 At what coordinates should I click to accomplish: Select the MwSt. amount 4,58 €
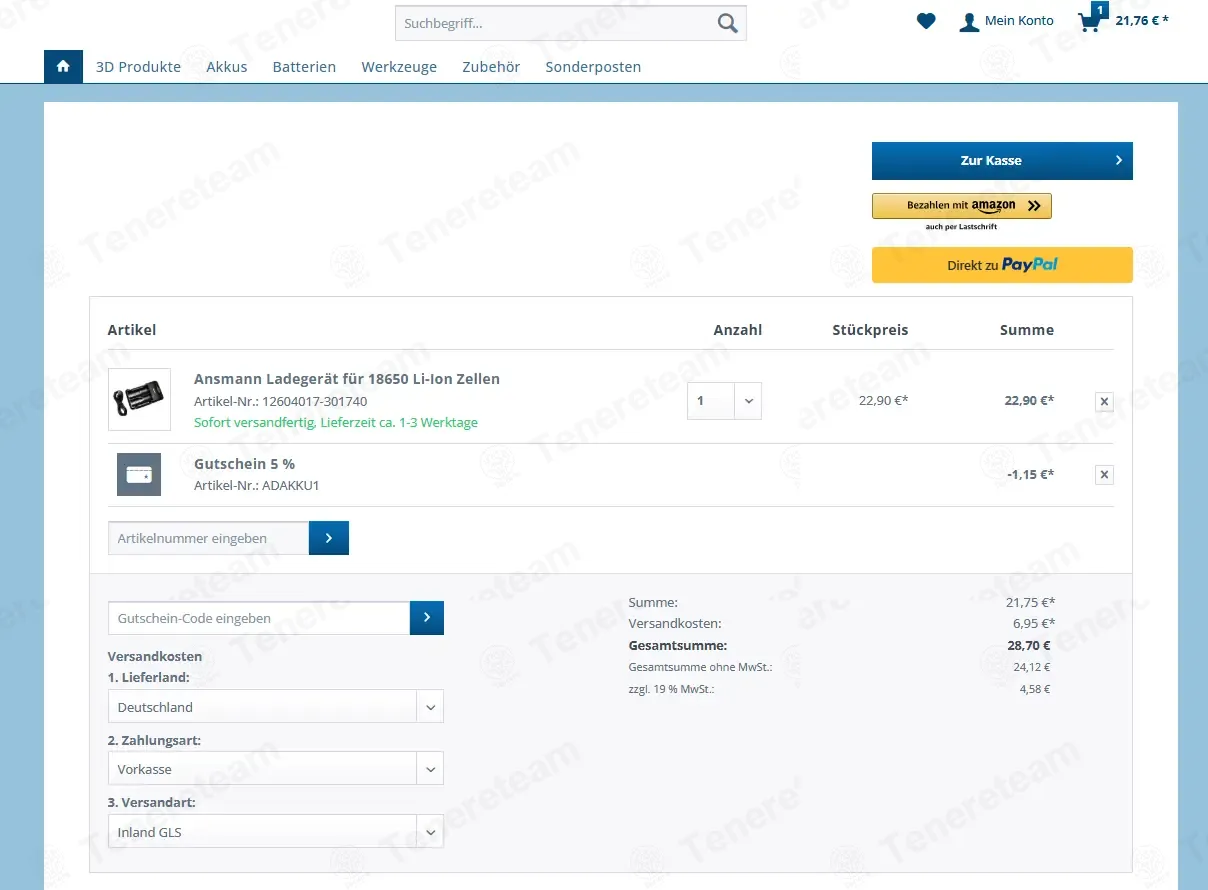click(x=1034, y=689)
